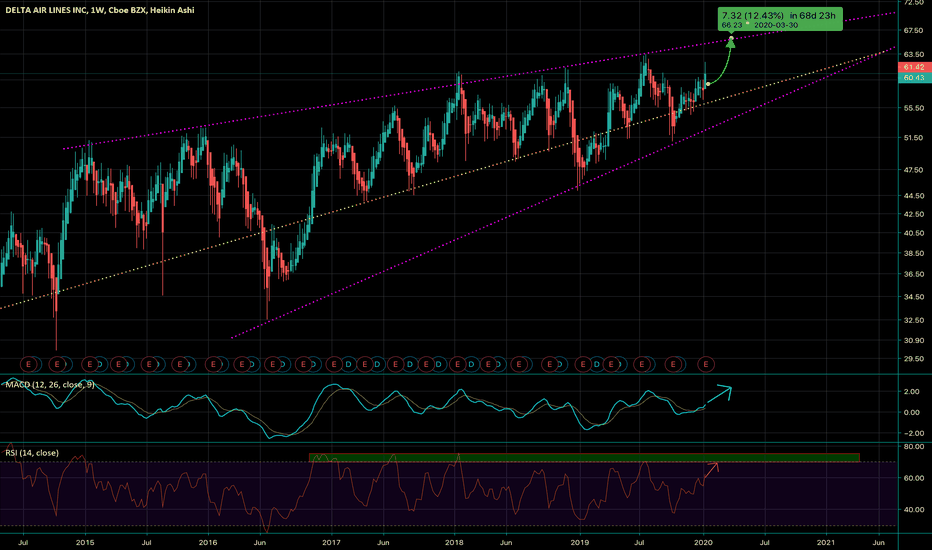Screen dimensions: 932x550
Task: Click the RSI 60.00 scale value
Action: coord(914,478)
